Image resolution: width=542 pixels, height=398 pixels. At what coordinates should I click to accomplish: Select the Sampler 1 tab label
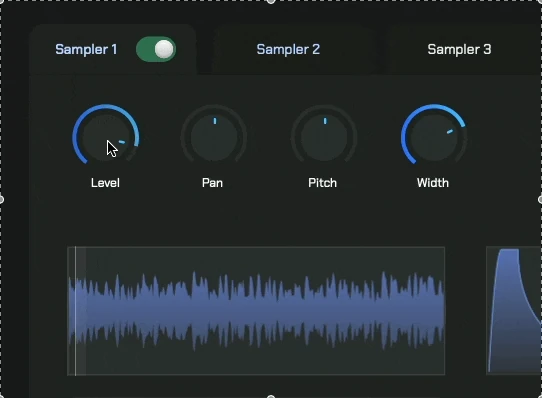[86, 49]
